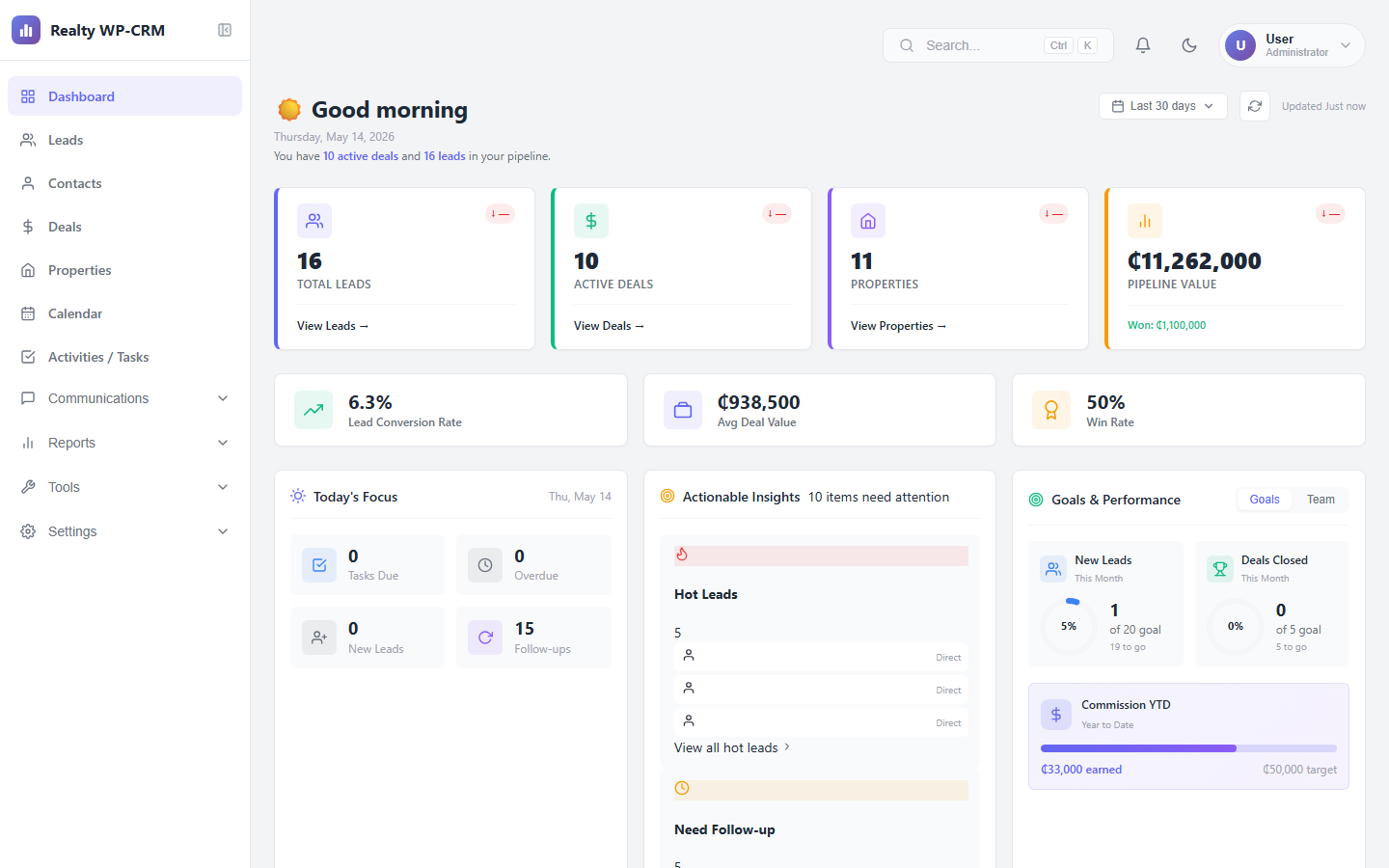Image resolution: width=1389 pixels, height=868 pixels.
Task: Expand the Communications menu
Action: [124, 398]
